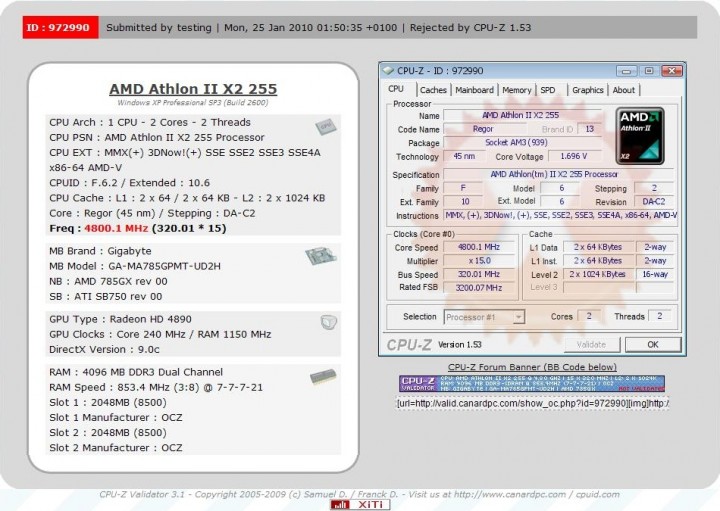Image resolution: width=720 pixels, height=511 pixels.
Task: Click the greyed Validate button
Action: click(x=591, y=344)
